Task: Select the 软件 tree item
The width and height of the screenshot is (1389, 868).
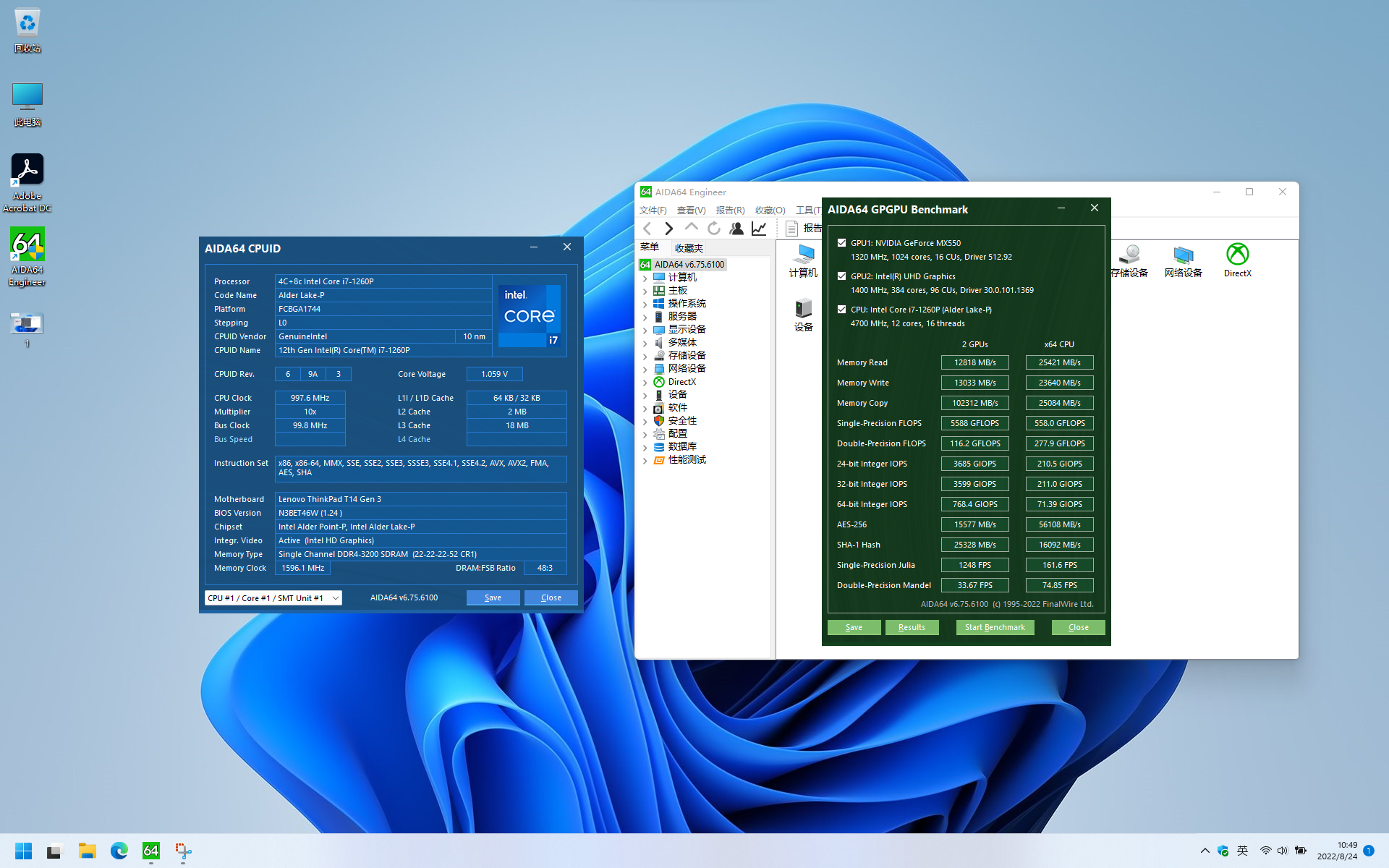Action: point(670,408)
